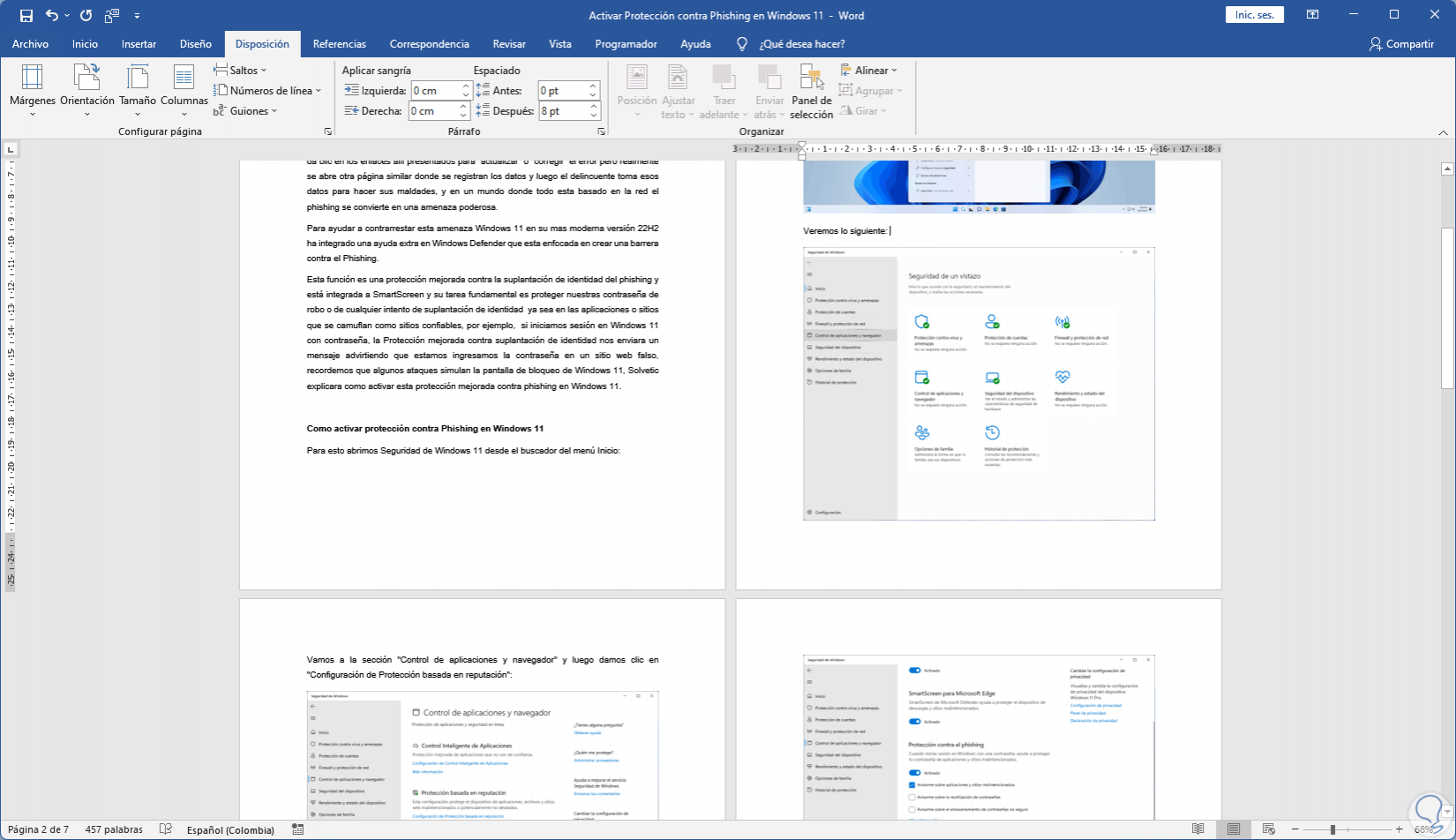
Task: Open the Tamaño paper size tool
Action: coord(138,91)
